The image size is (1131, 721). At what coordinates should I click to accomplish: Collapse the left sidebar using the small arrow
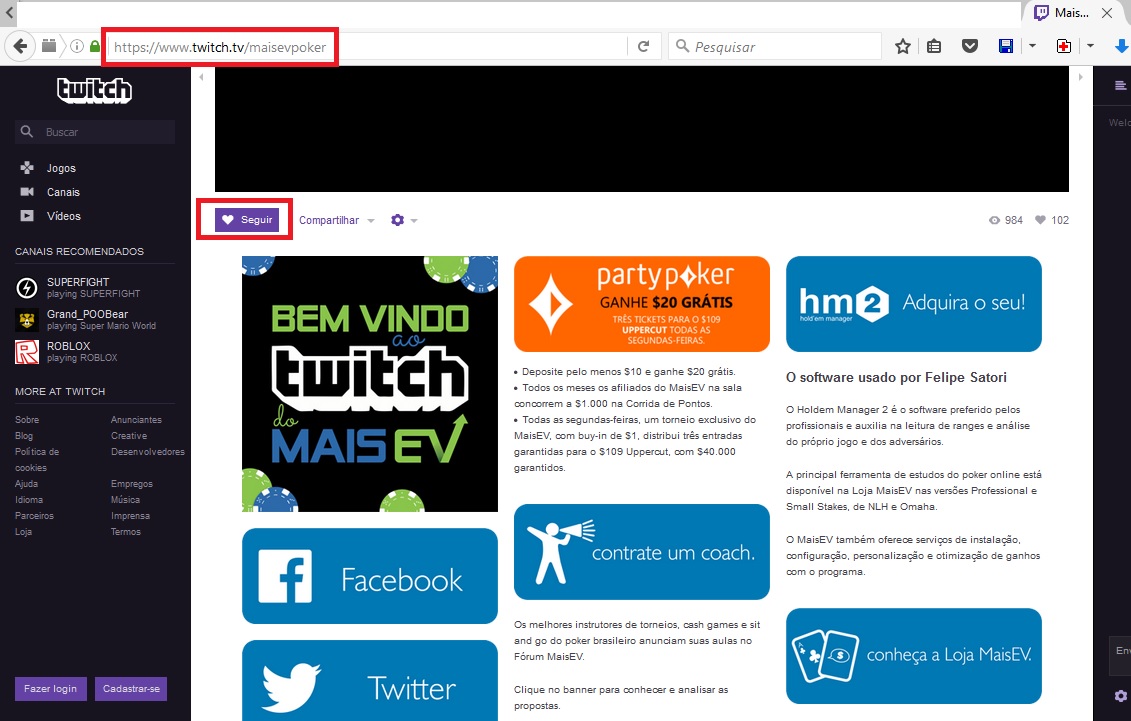coord(201,76)
